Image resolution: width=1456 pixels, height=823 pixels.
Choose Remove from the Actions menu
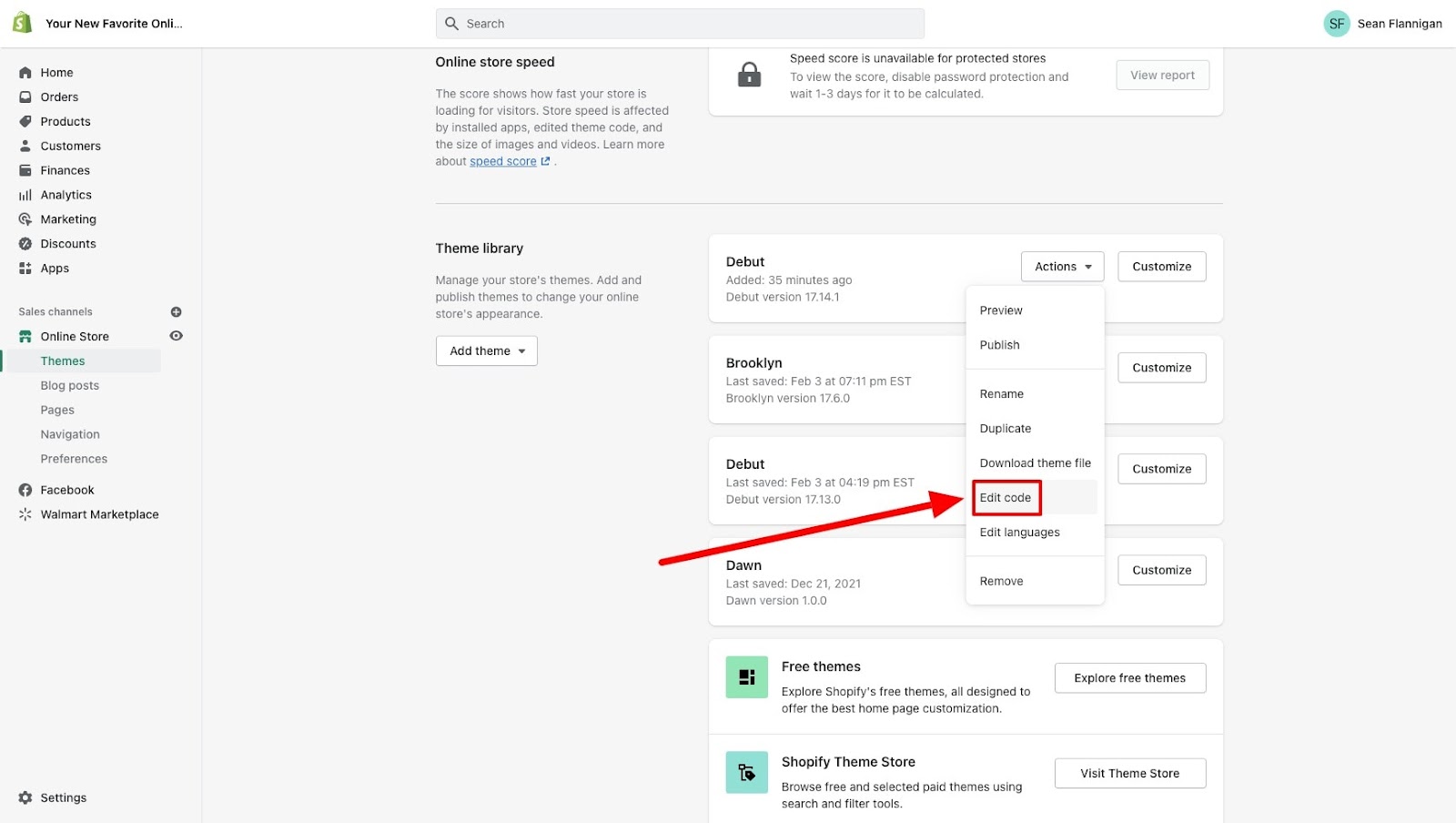pos(1001,582)
